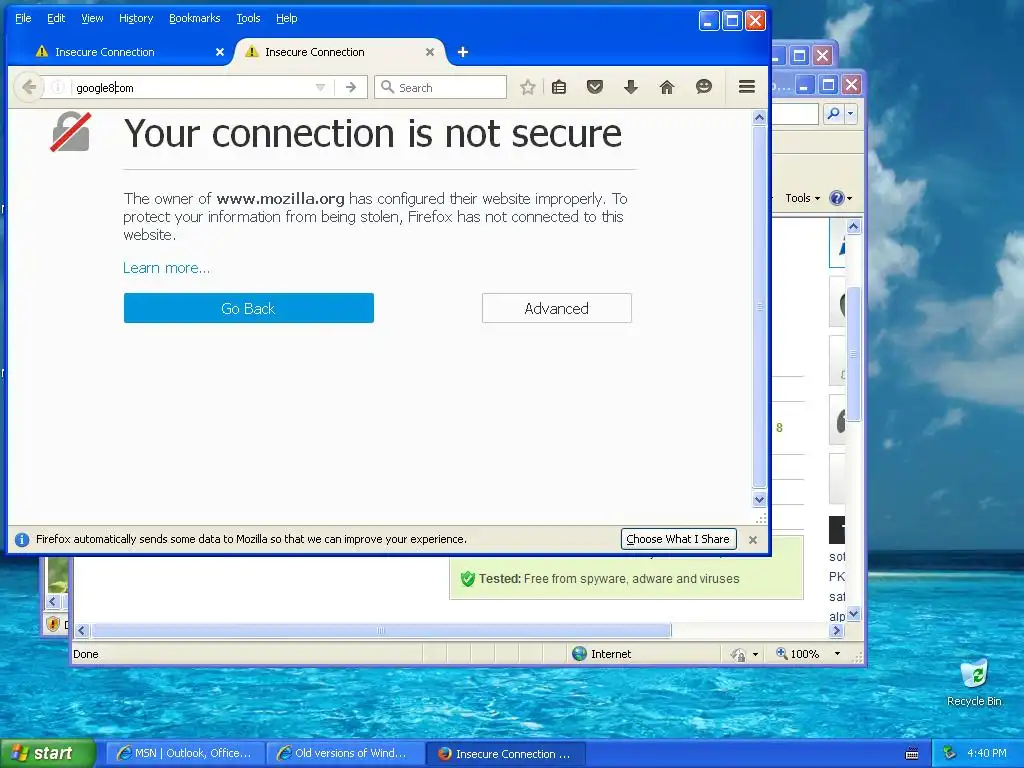The image size is (1024, 768).
Task: Click the info icon in notification bar
Action: (x=22, y=539)
